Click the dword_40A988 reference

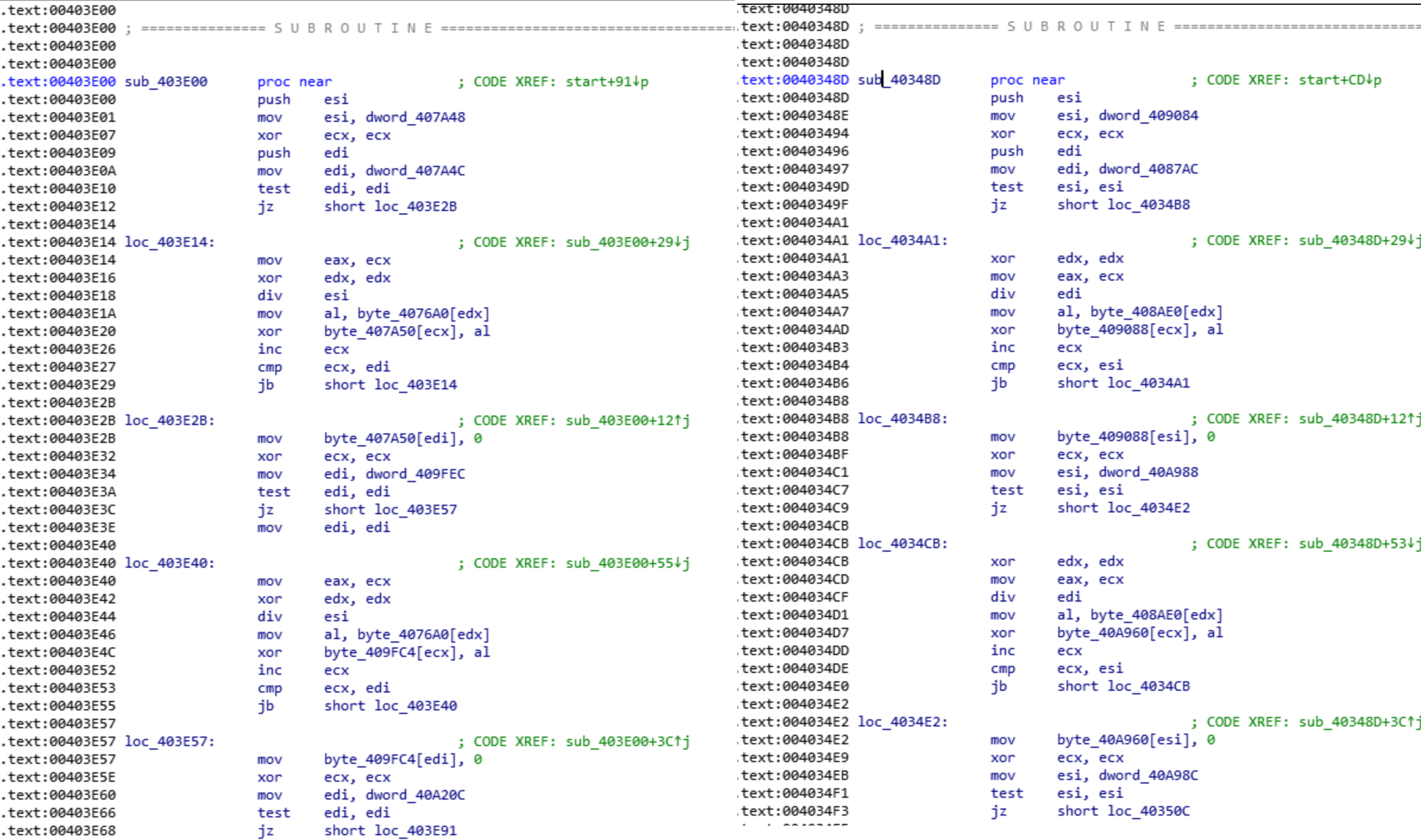[x=1148, y=472]
